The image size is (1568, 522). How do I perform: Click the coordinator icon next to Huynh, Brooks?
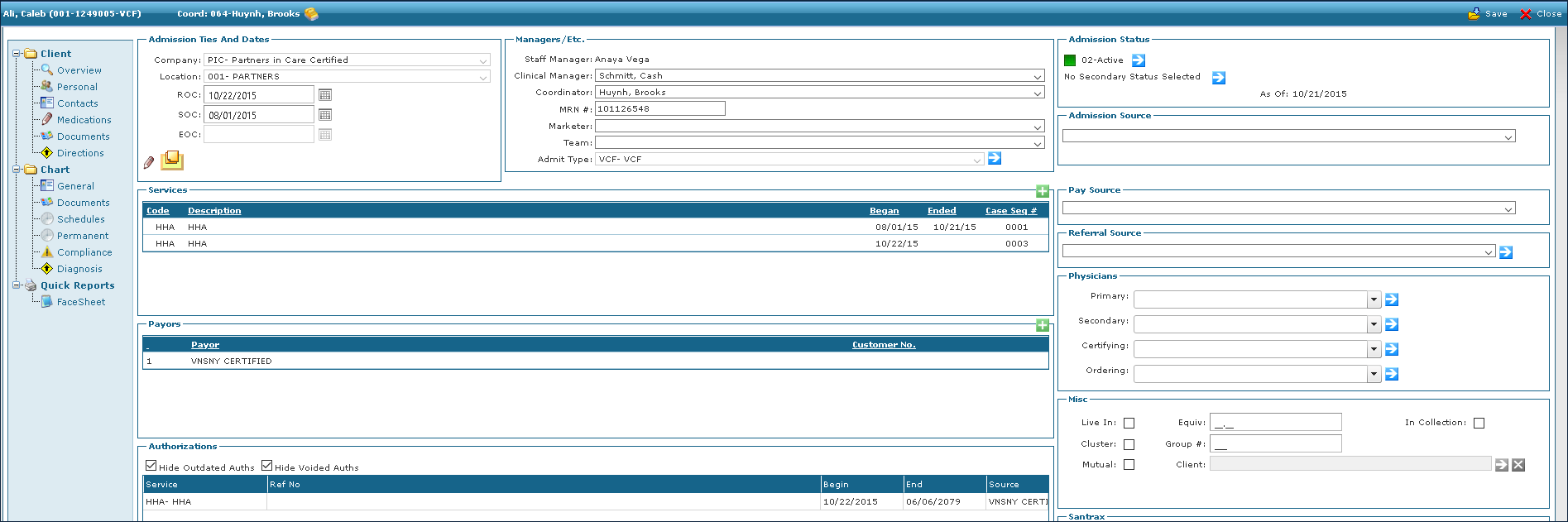pos(311,14)
